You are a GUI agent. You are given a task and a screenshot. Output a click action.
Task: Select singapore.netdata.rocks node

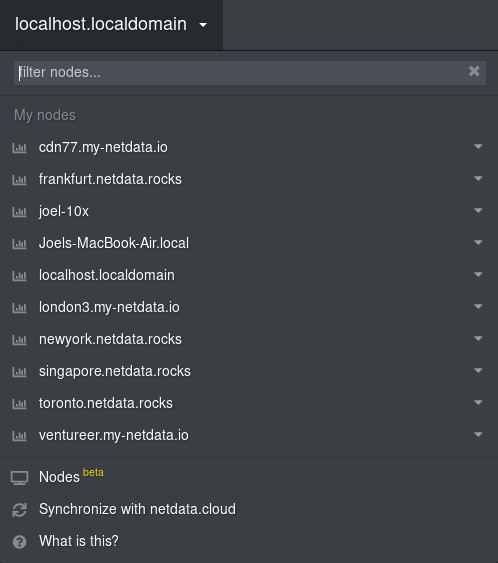pyautogui.click(x=115, y=371)
